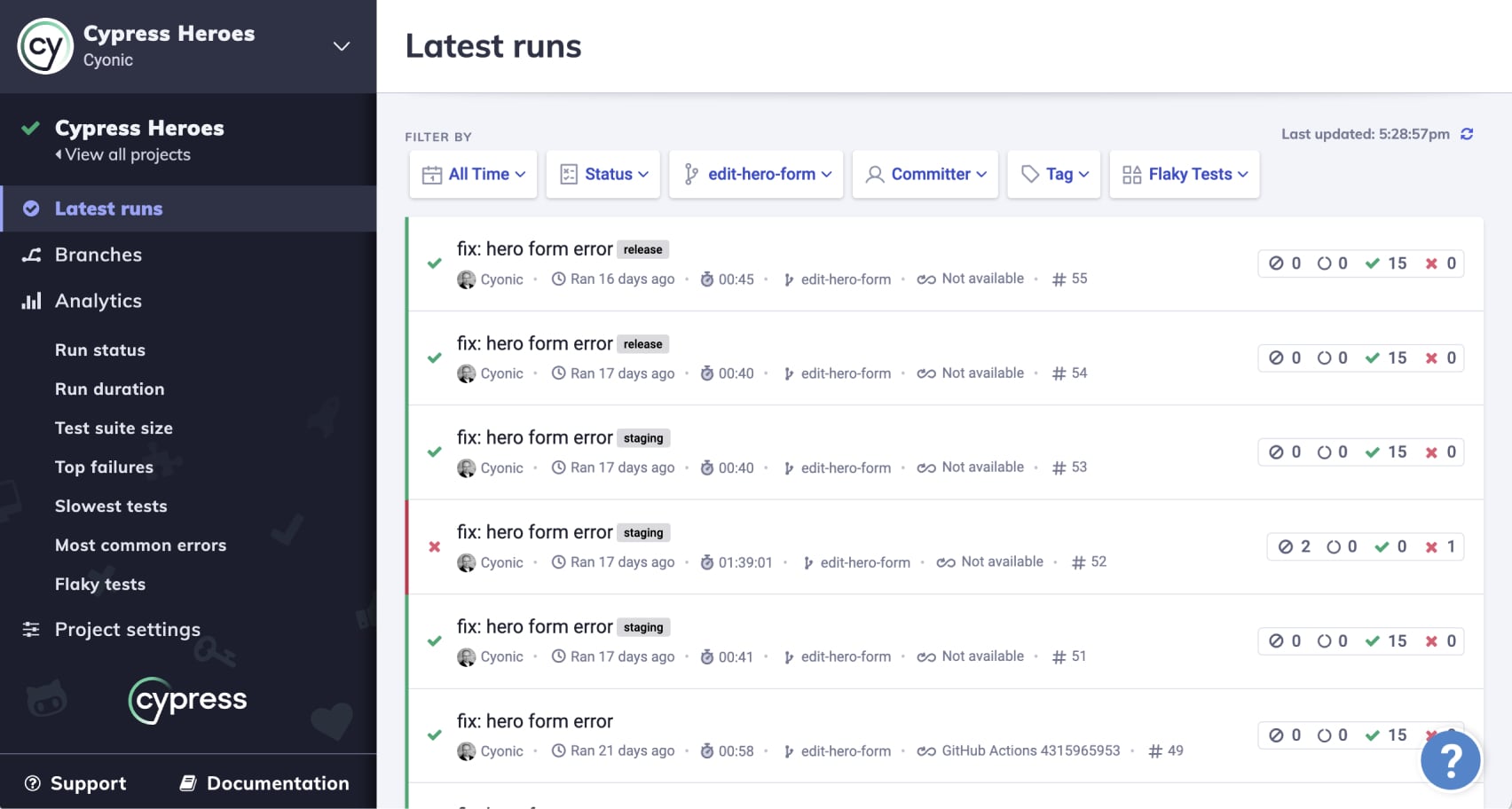
Task: Open Project settings in the sidebar
Action: (127, 630)
